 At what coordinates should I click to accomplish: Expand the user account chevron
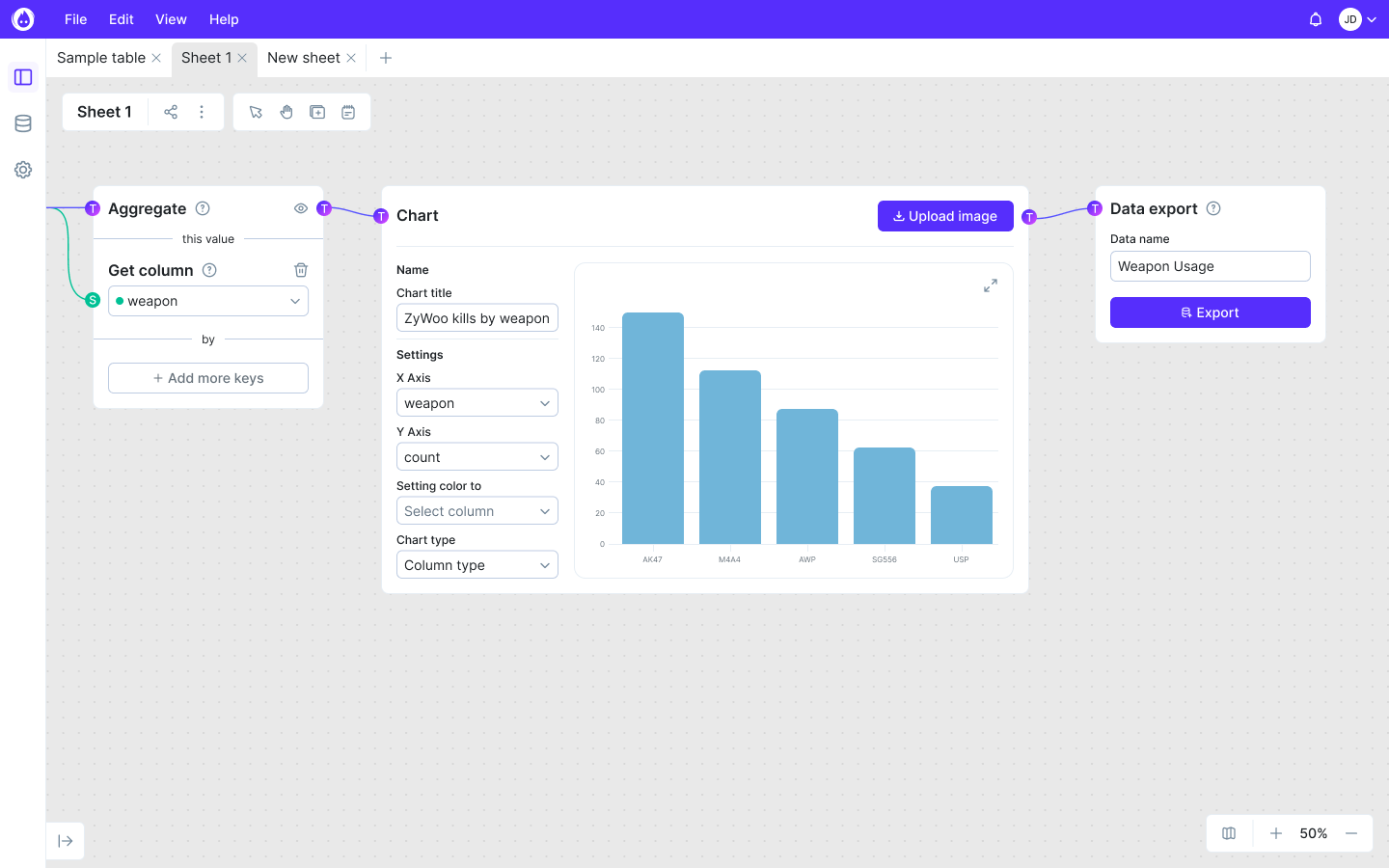(1372, 19)
